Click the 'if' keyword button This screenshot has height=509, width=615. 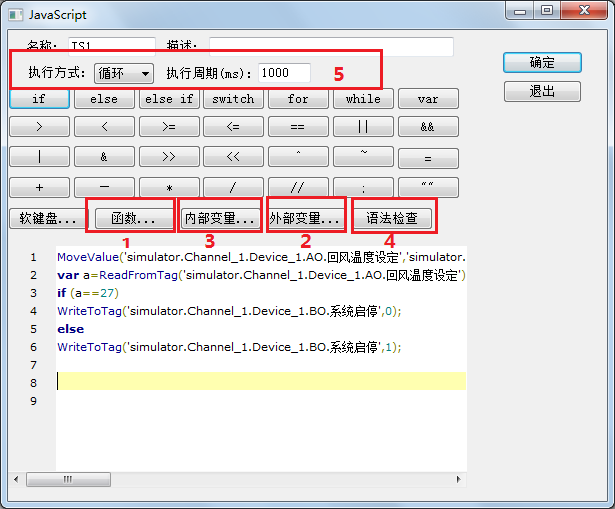pos(39,99)
